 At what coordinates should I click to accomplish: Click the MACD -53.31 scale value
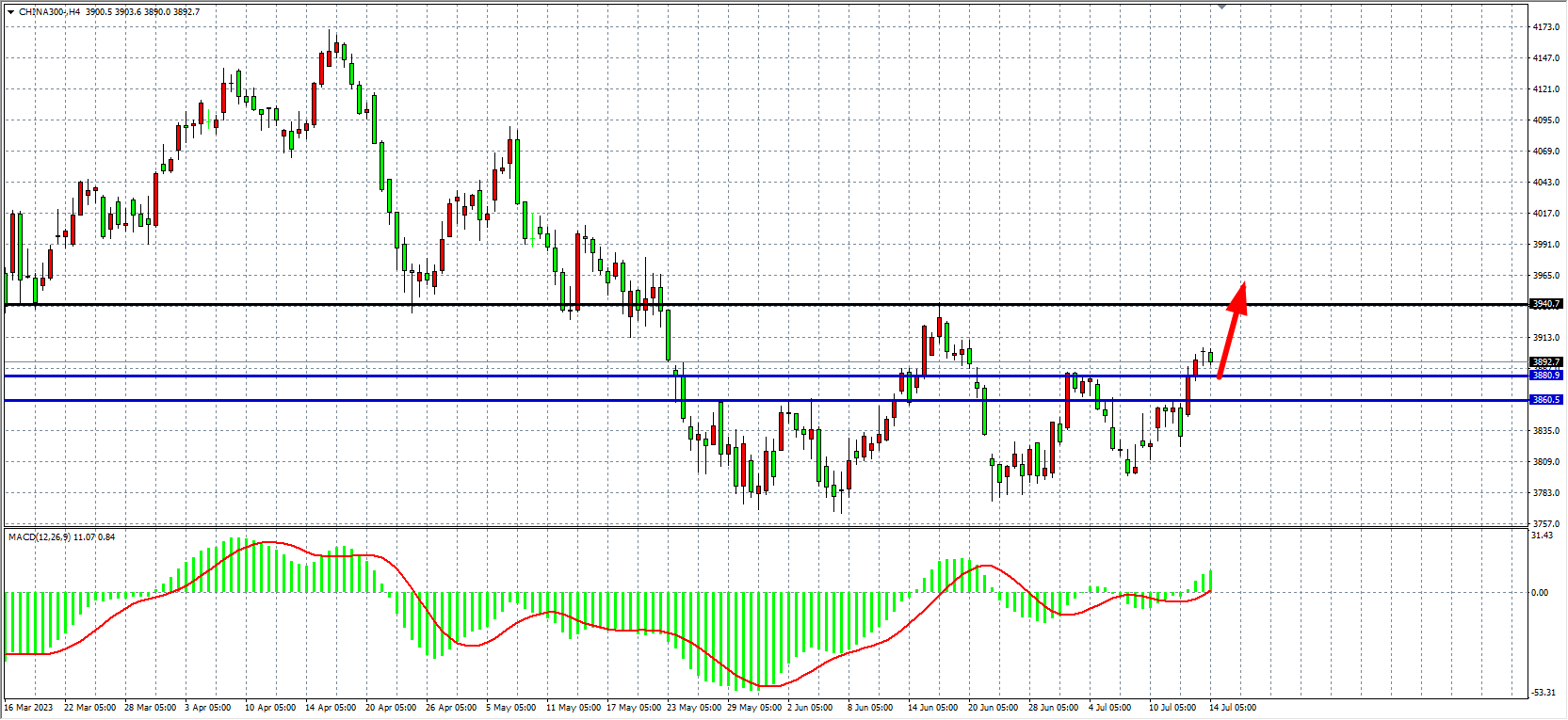[1544, 693]
